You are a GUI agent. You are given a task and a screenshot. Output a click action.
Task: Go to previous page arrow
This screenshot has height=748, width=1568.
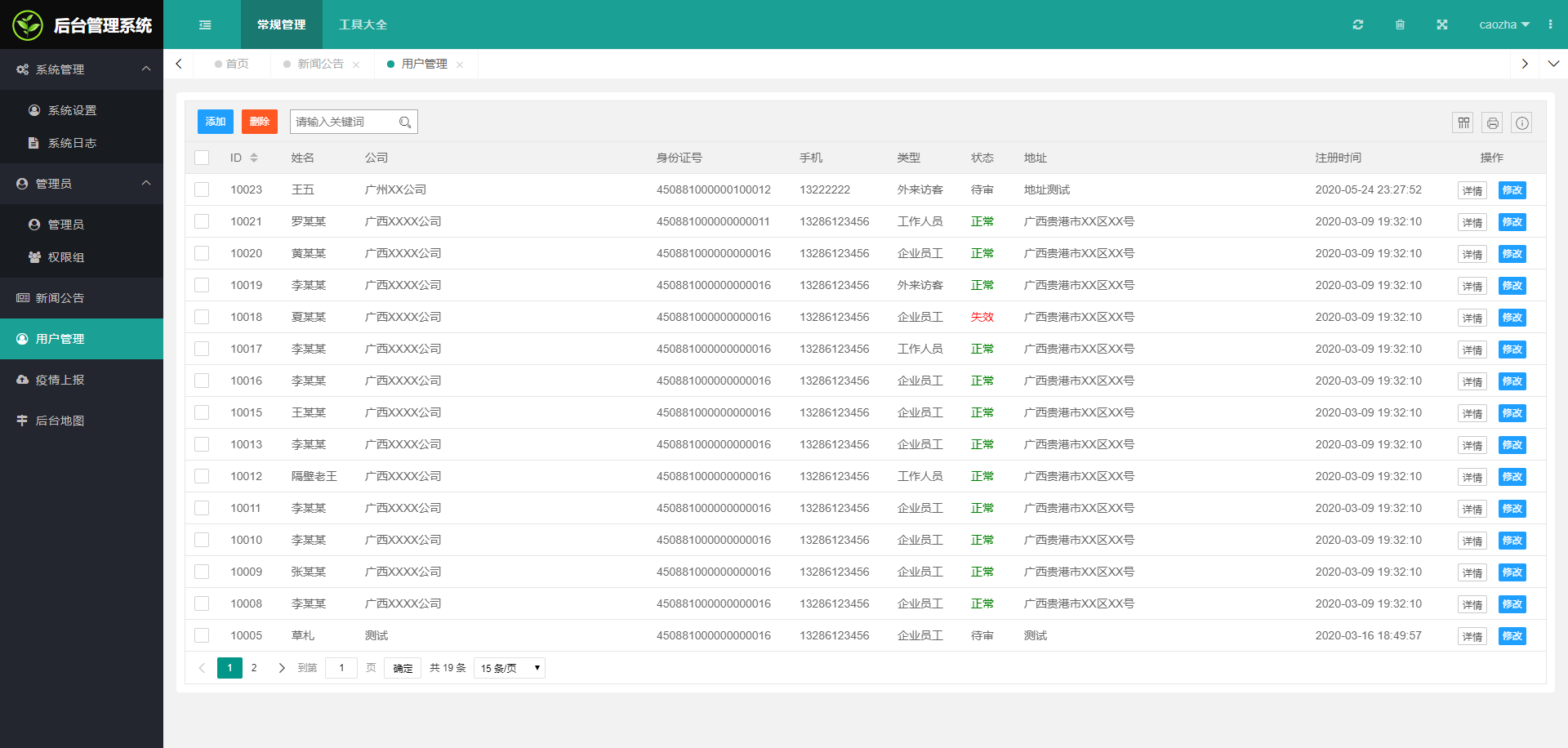coord(202,668)
